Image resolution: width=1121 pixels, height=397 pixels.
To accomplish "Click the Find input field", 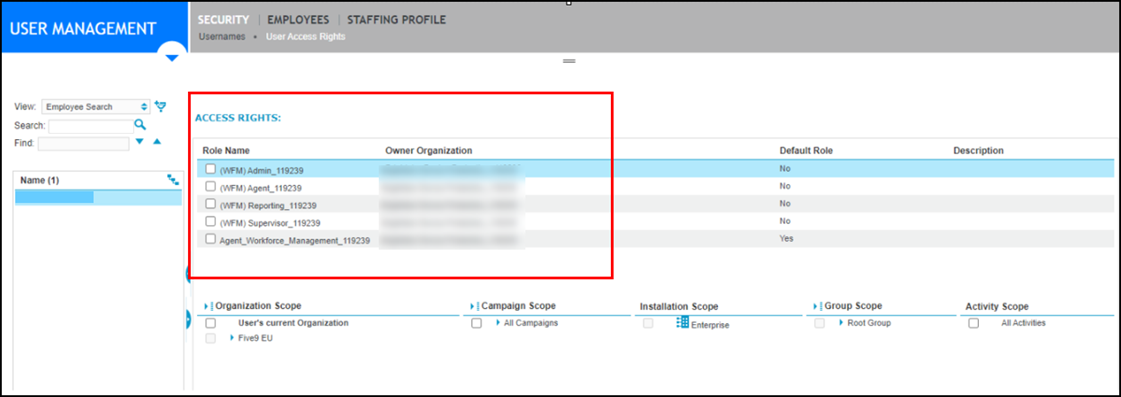I will [84, 144].
